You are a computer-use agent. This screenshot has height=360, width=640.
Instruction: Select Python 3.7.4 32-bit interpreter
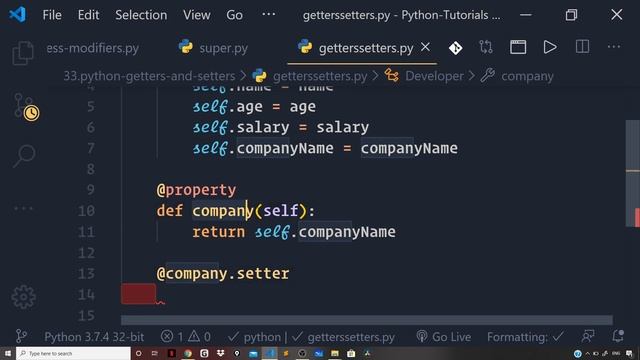(x=94, y=337)
